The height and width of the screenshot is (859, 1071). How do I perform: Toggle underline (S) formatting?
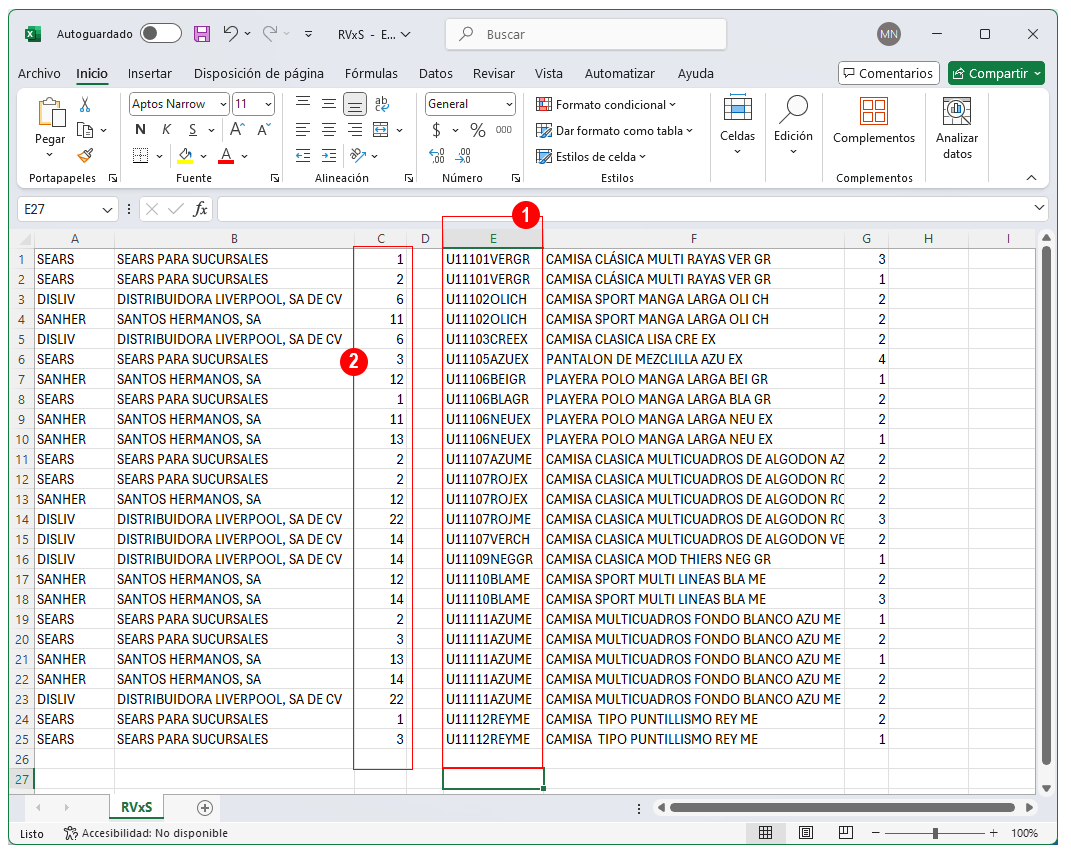[x=193, y=130]
